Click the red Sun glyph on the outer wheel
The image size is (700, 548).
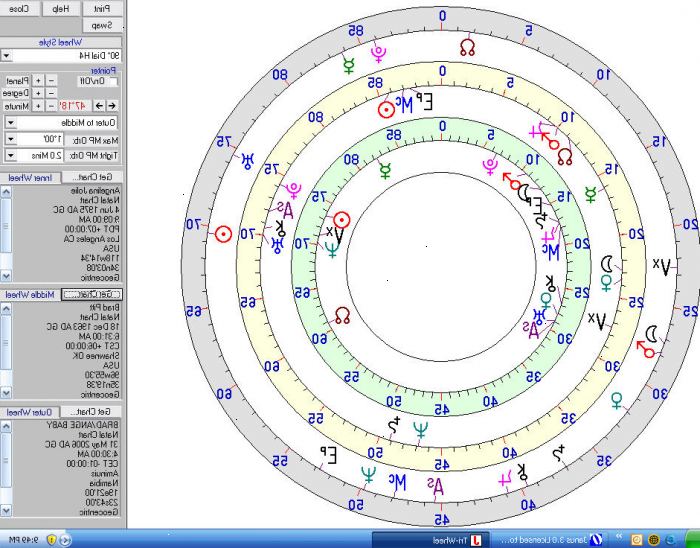pyautogui.click(x=223, y=234)
